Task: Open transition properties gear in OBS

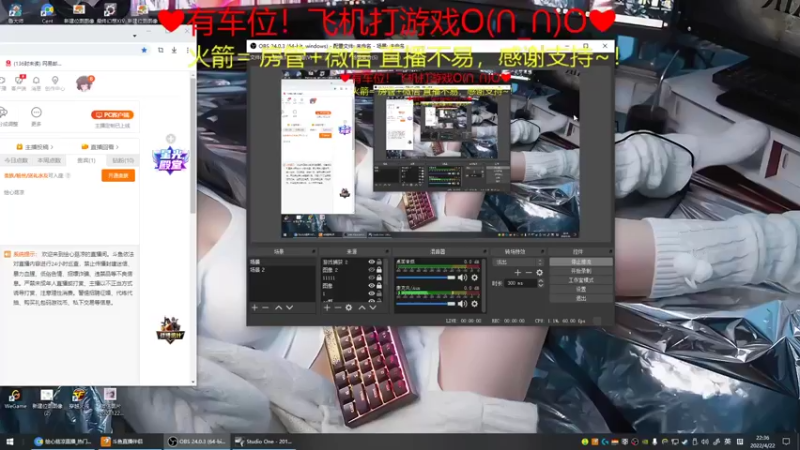Action: click(539, 272)
